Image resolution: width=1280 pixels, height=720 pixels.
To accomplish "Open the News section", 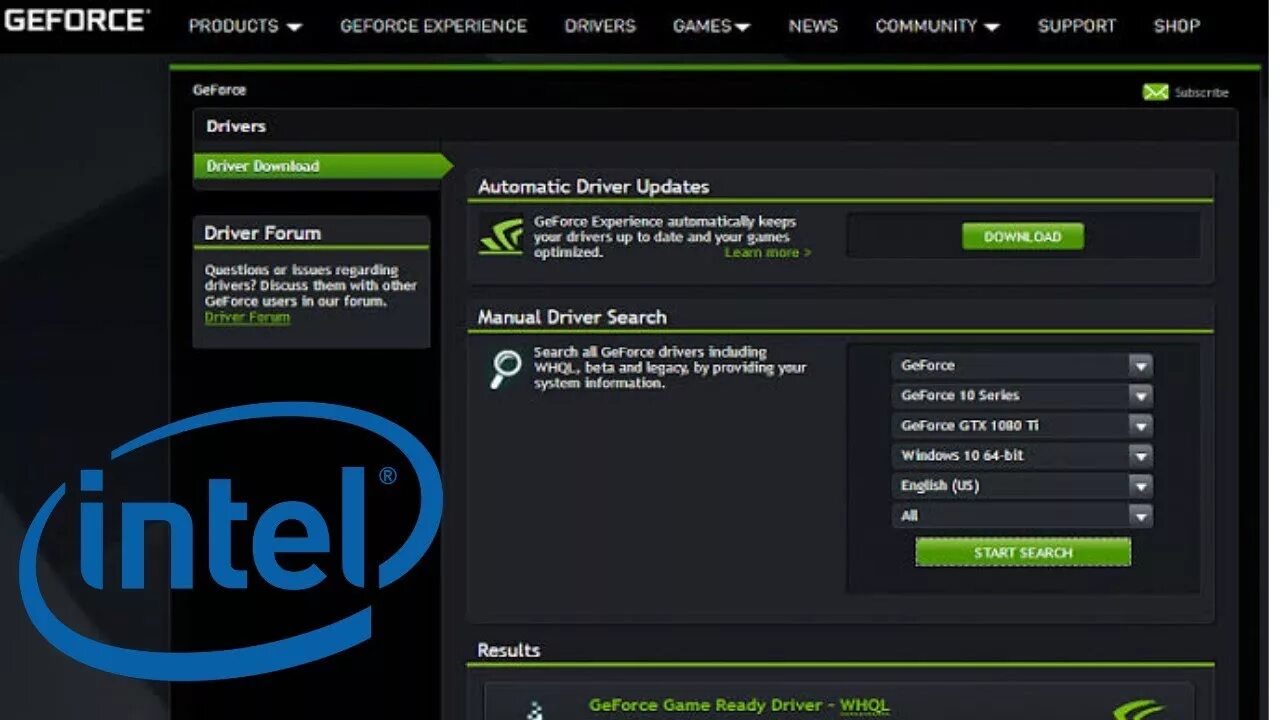I will click(813, 26).
